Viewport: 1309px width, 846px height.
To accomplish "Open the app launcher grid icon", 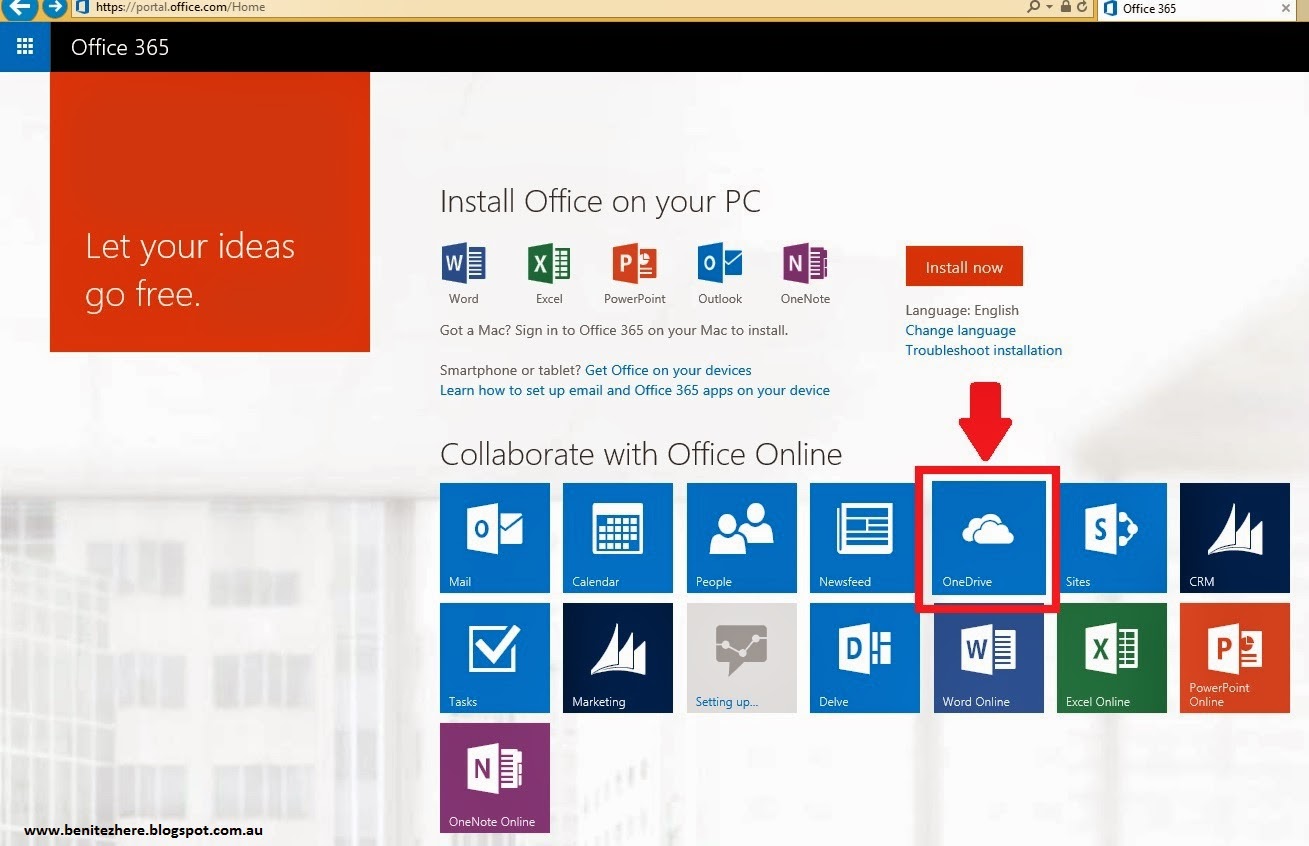I will 25,47.
